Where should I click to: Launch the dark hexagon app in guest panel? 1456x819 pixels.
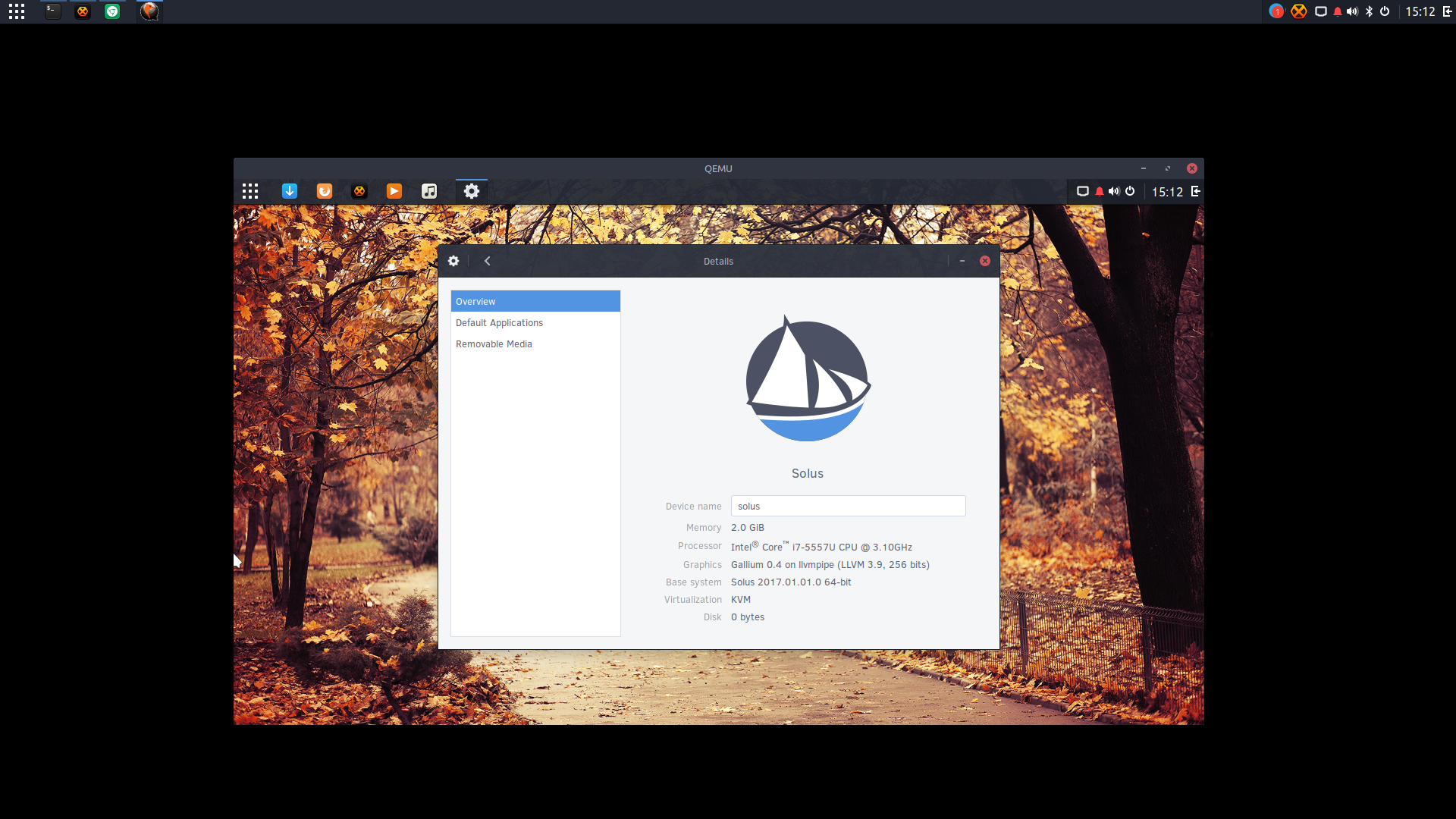359,191
